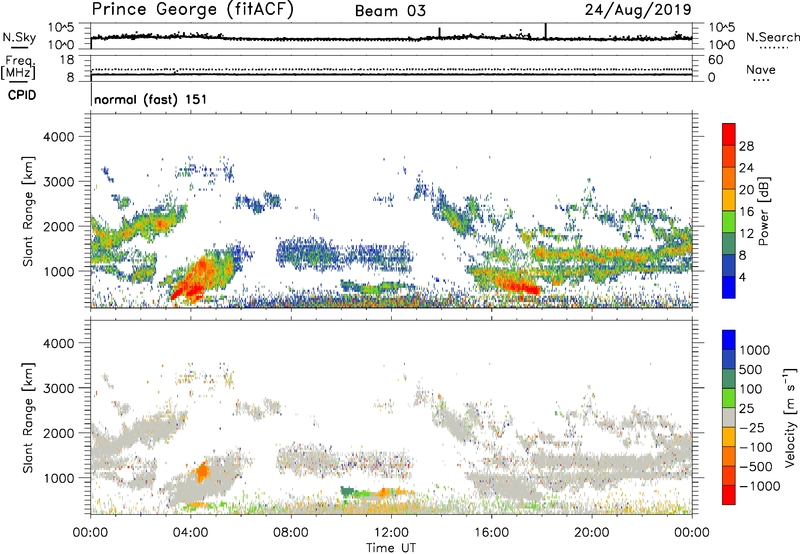Select the 'Freq. [MHz]' axis label
800x554 pixels.
18,67
